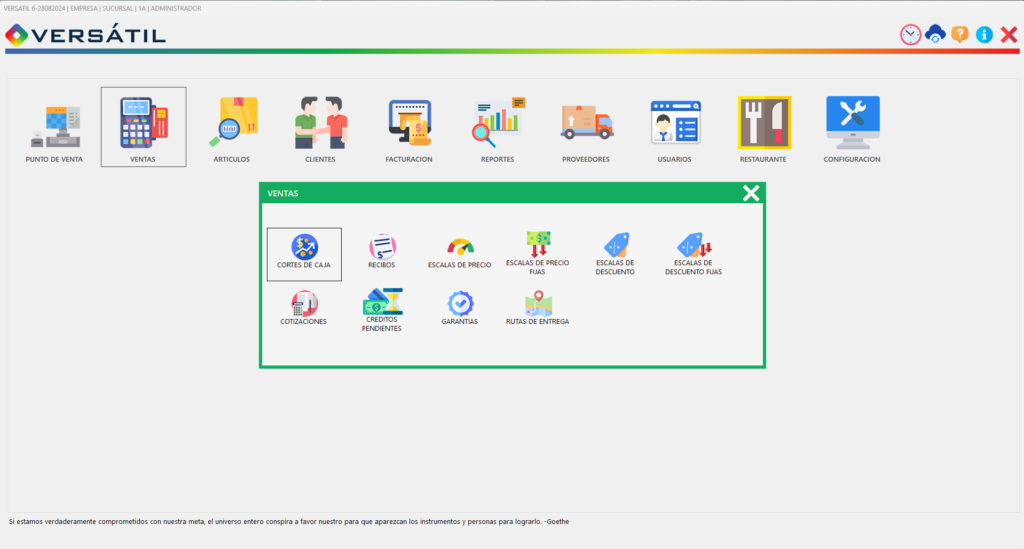
Task: Open Escalas de Descuento Fijas
Action: click(x=694, y=253)
